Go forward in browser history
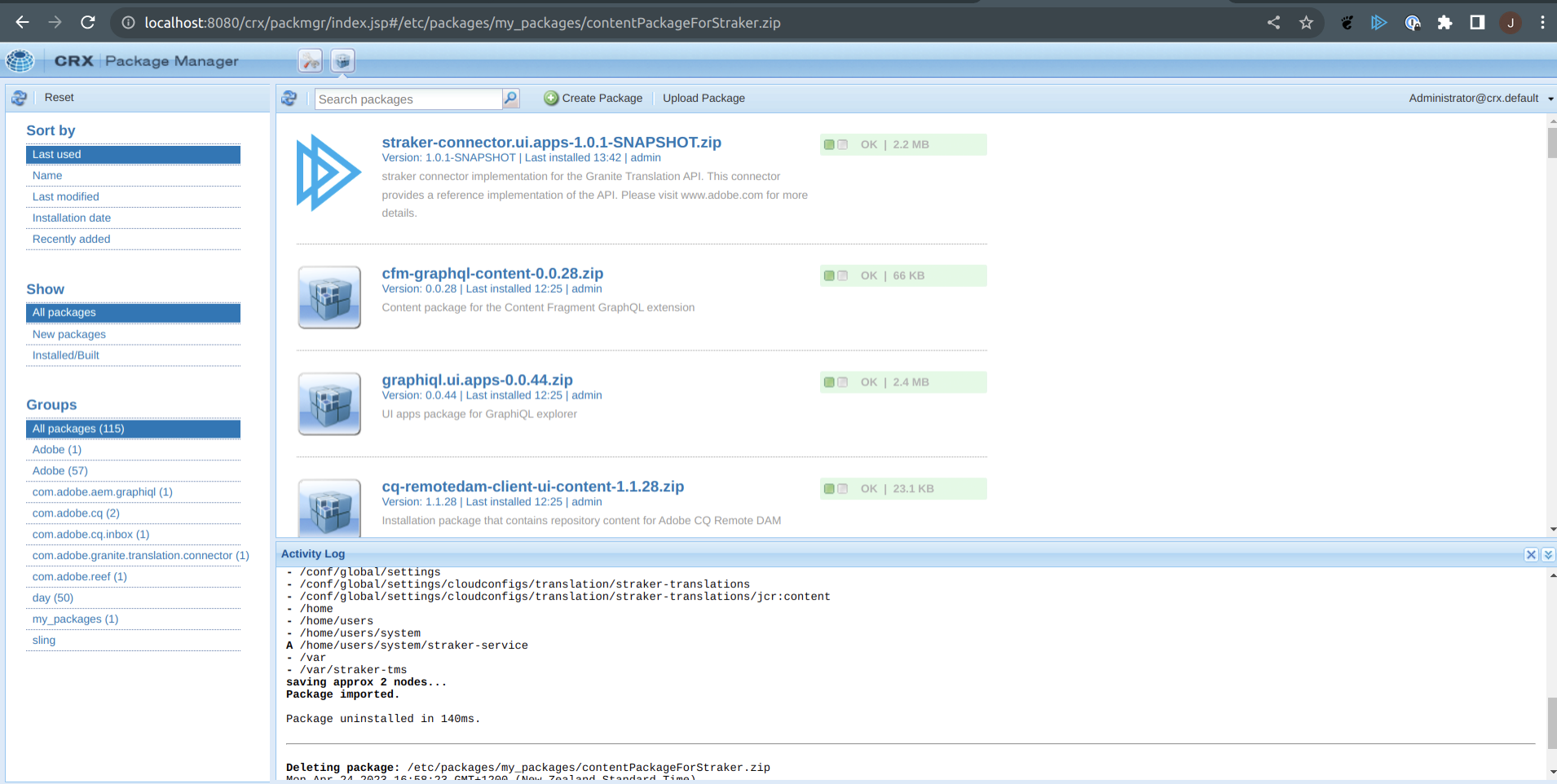The width and height of the screenshot is (1557, 784). (55, 22)
